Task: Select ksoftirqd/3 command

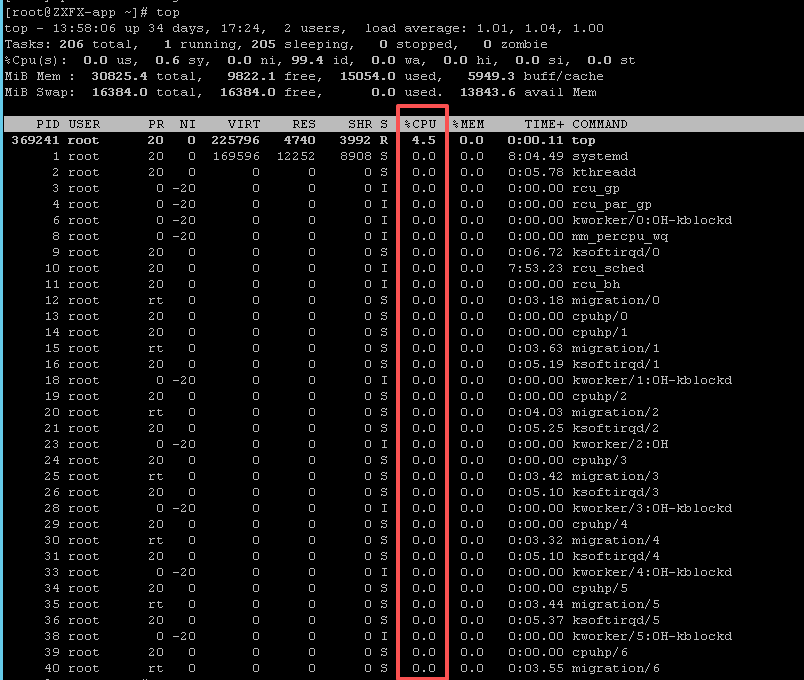Action: click(616, 492)
